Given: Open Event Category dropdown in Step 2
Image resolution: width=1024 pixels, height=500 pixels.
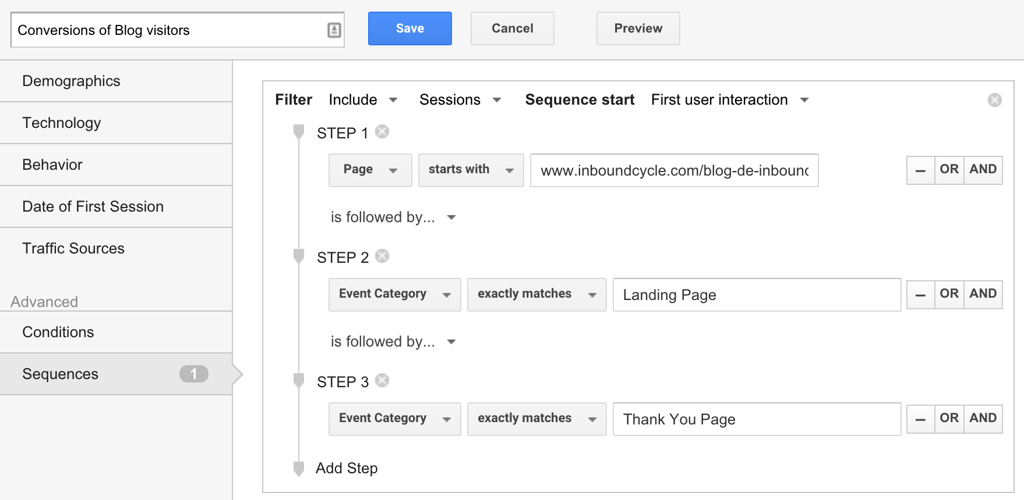Looking at the screenshot, I should pyautogui.click(x=395, y=294).
